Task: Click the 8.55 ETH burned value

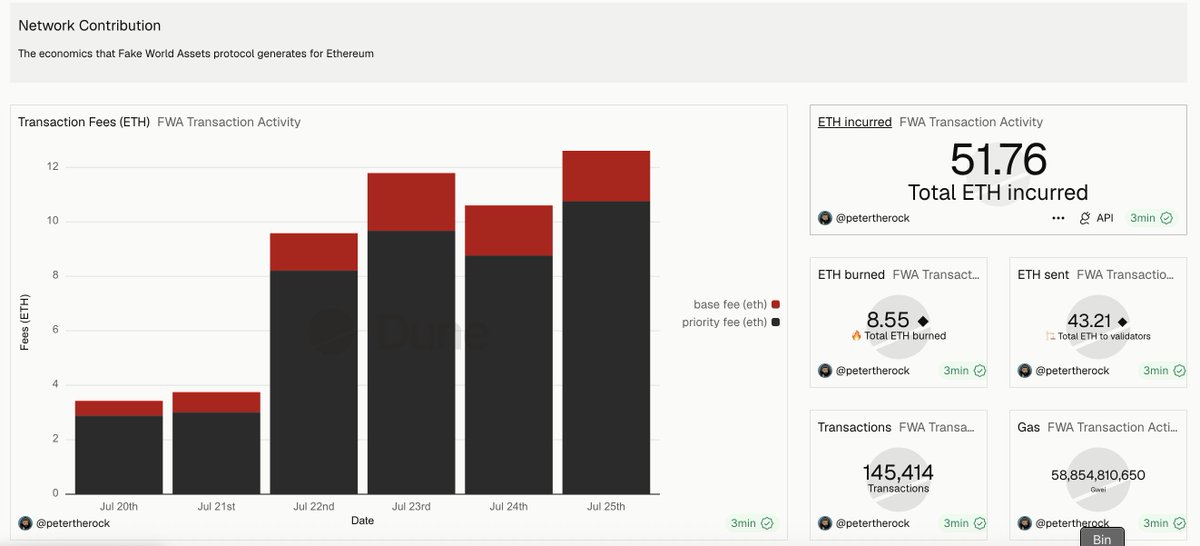Action: point(888,320)
